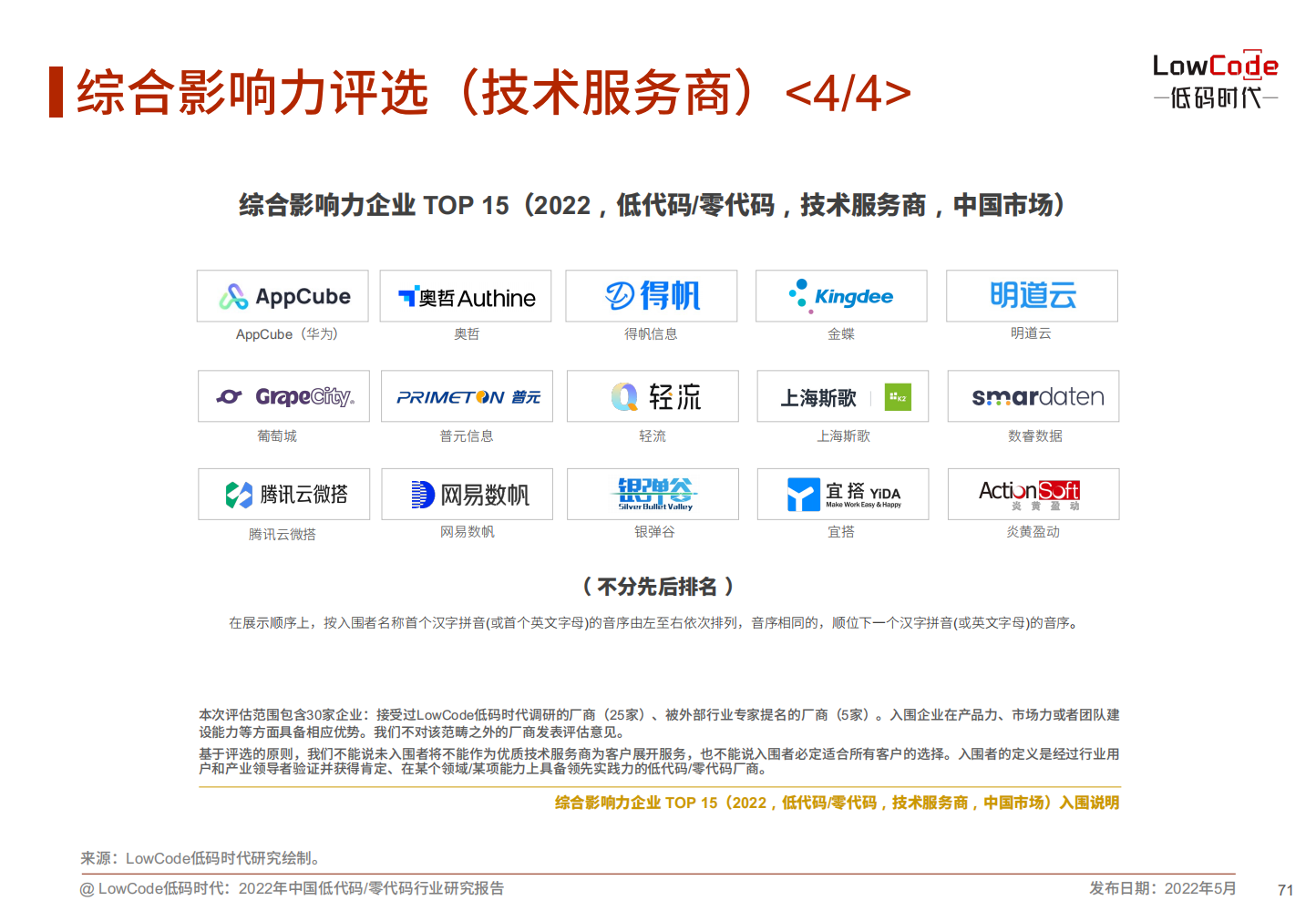Click the ActionSoft 炎黄盈动 logo card
Image resolution: width=1316 pixels, height=911 pixels.
pyautogui.click(x=1033, y=495)
